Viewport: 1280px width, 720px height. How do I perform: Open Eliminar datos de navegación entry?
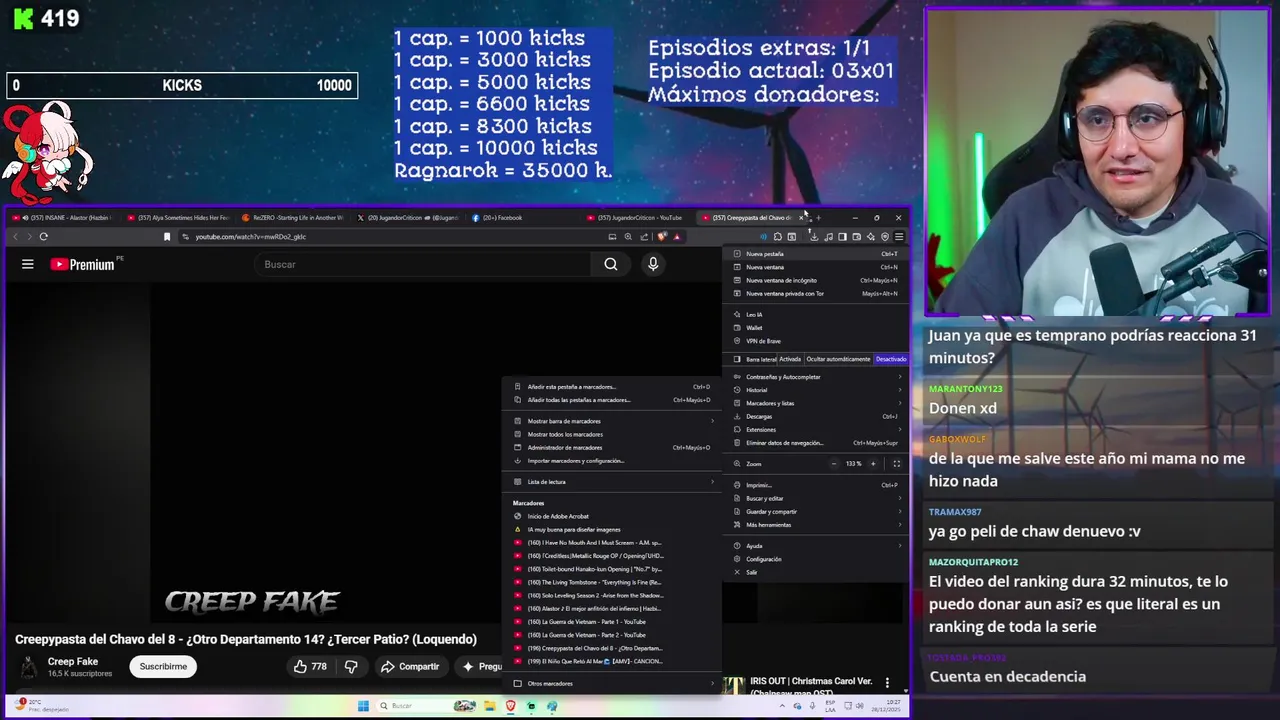coord(817,442)
